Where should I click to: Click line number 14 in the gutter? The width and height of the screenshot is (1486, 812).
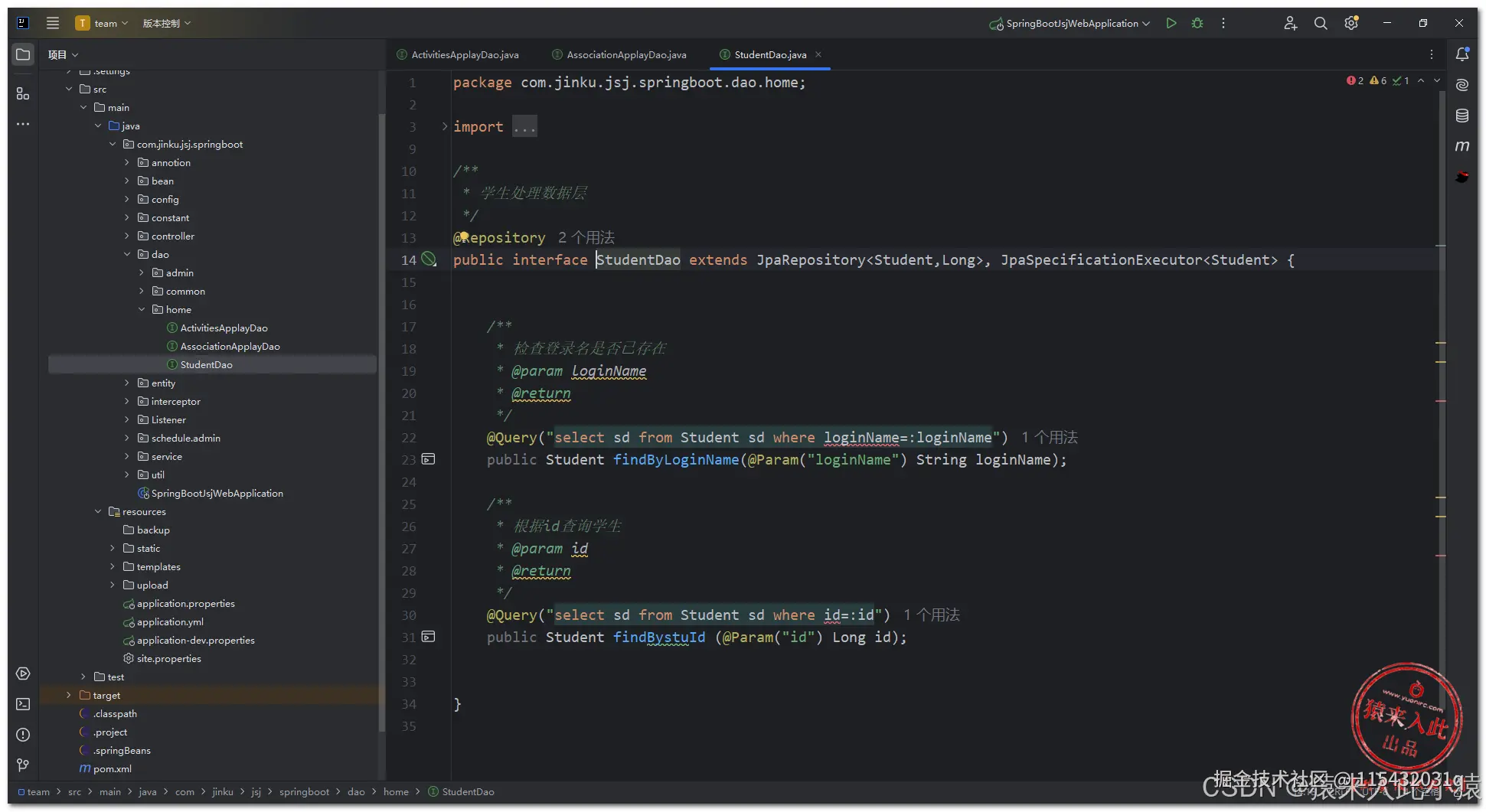tap(409, 259)
